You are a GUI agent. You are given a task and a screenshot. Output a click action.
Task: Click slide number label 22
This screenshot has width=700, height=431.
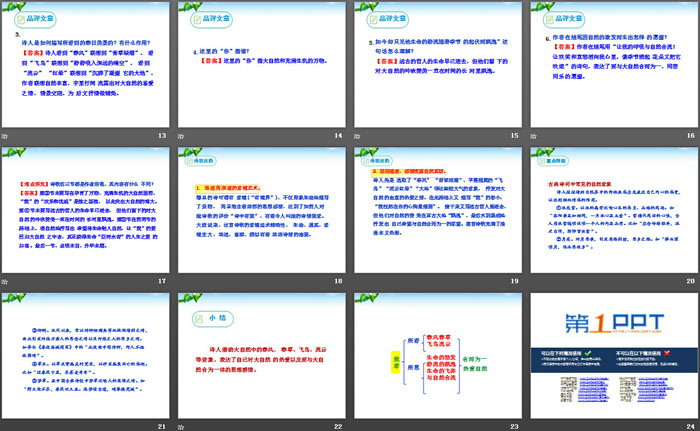pyautogui.click(x=338, y=427)
